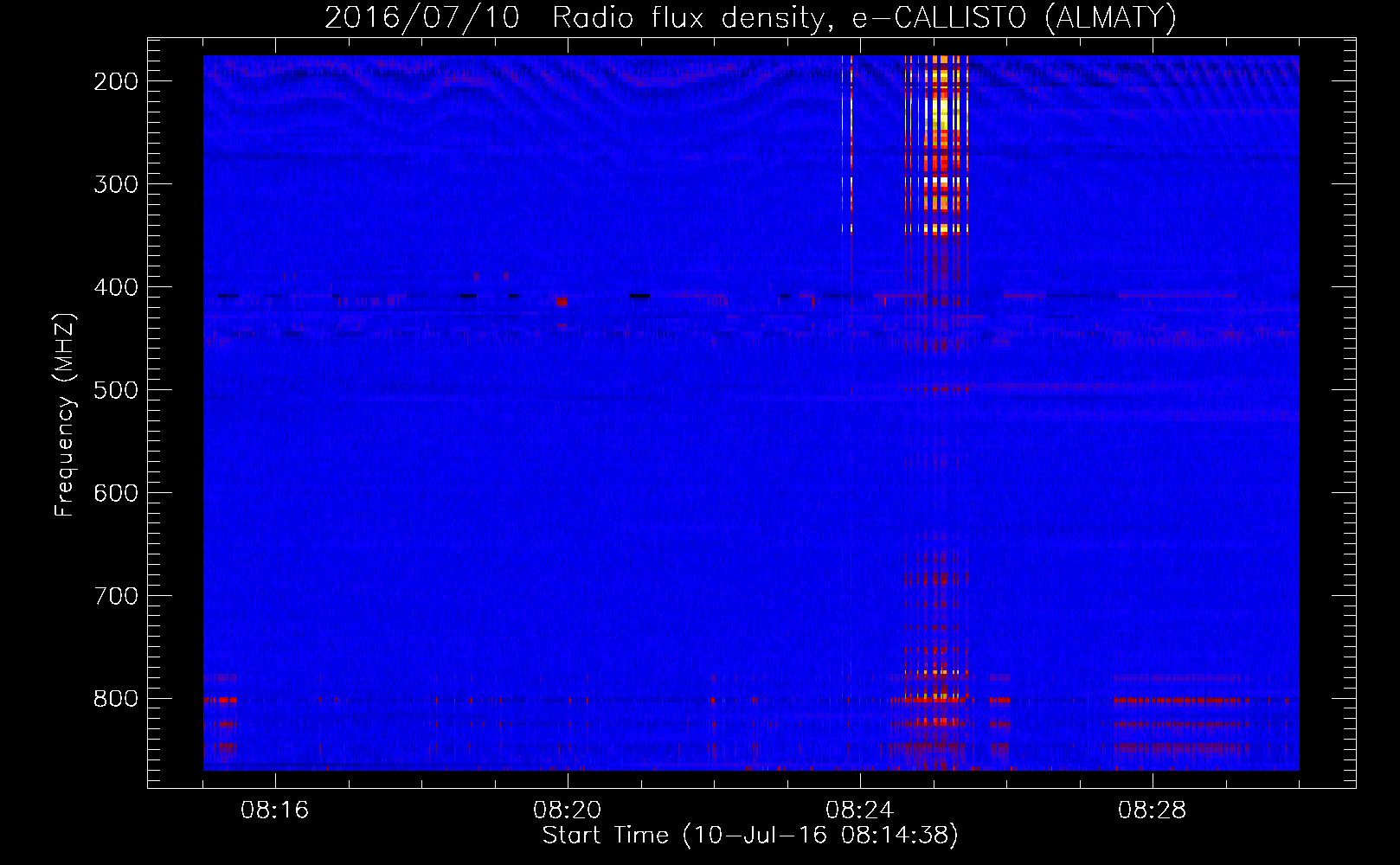Click the 800 frequency tick label

point(116,699)
